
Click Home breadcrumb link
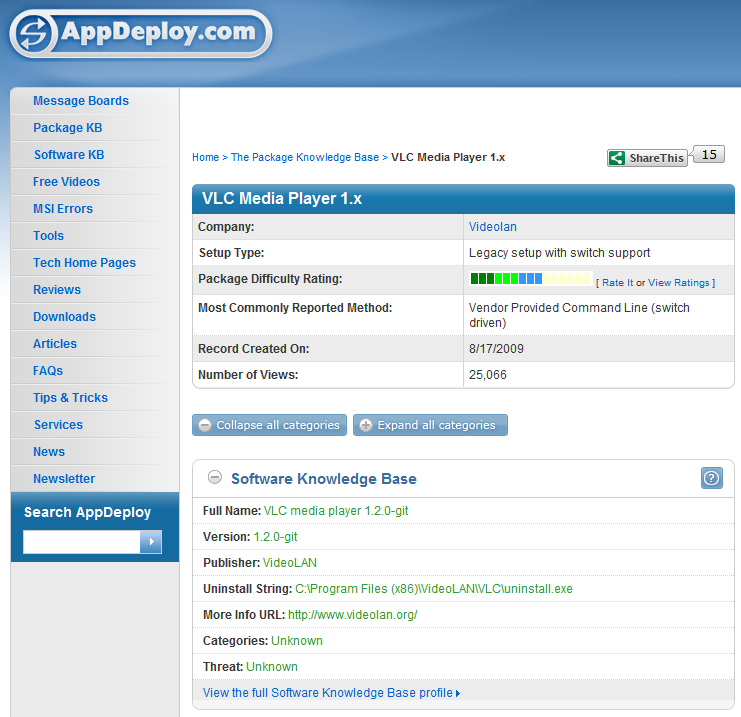206,157
